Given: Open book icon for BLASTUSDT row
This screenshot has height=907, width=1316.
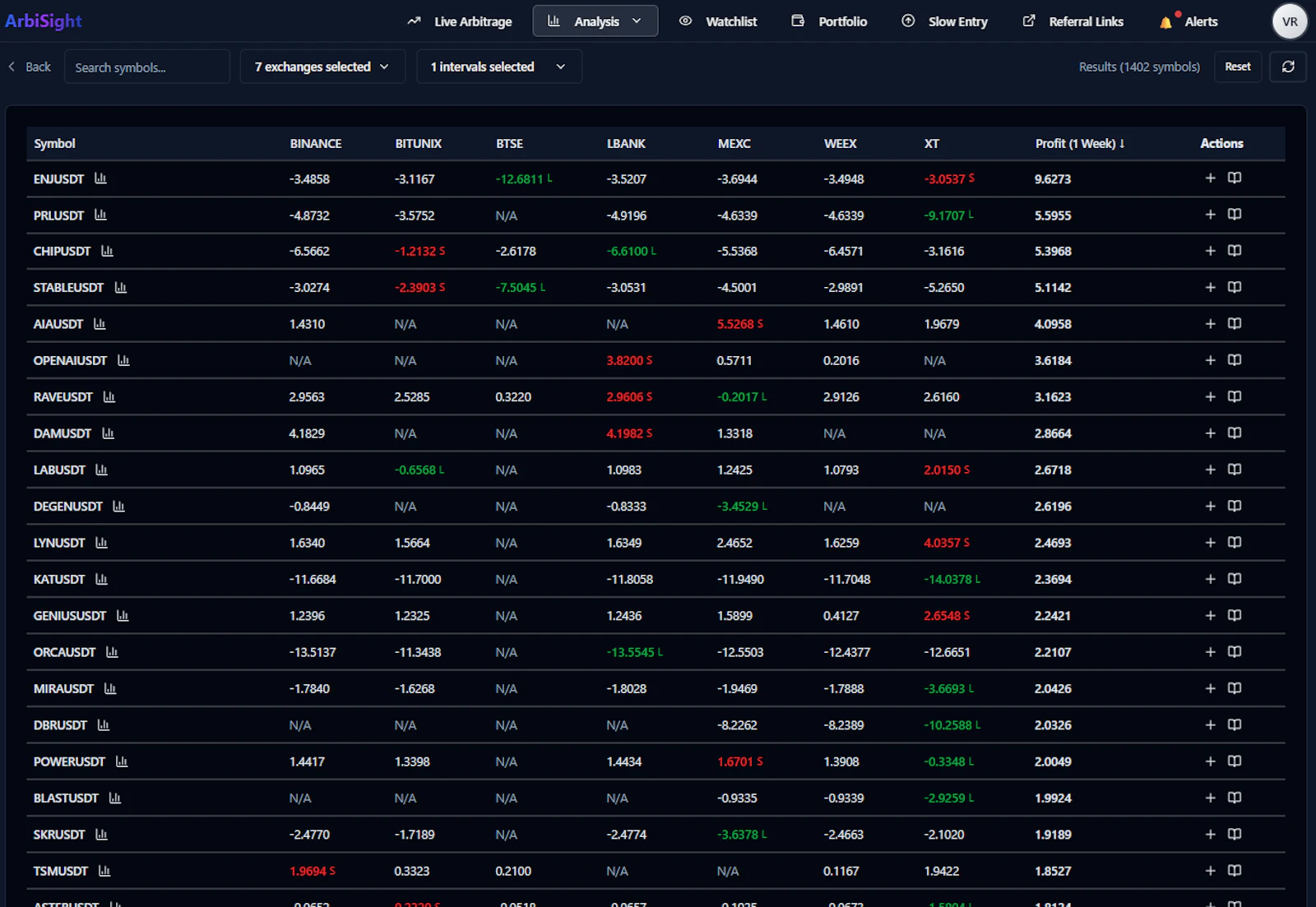Looking at the screenshot, I should (1235, 798).
